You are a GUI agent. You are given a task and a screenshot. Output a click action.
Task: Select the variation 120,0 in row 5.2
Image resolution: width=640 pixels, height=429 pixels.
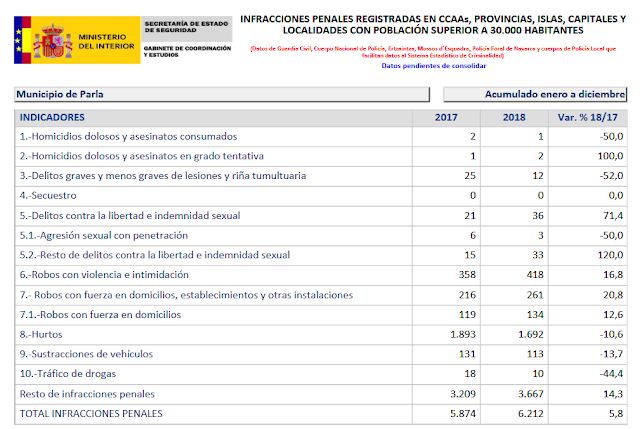point(611,255)
